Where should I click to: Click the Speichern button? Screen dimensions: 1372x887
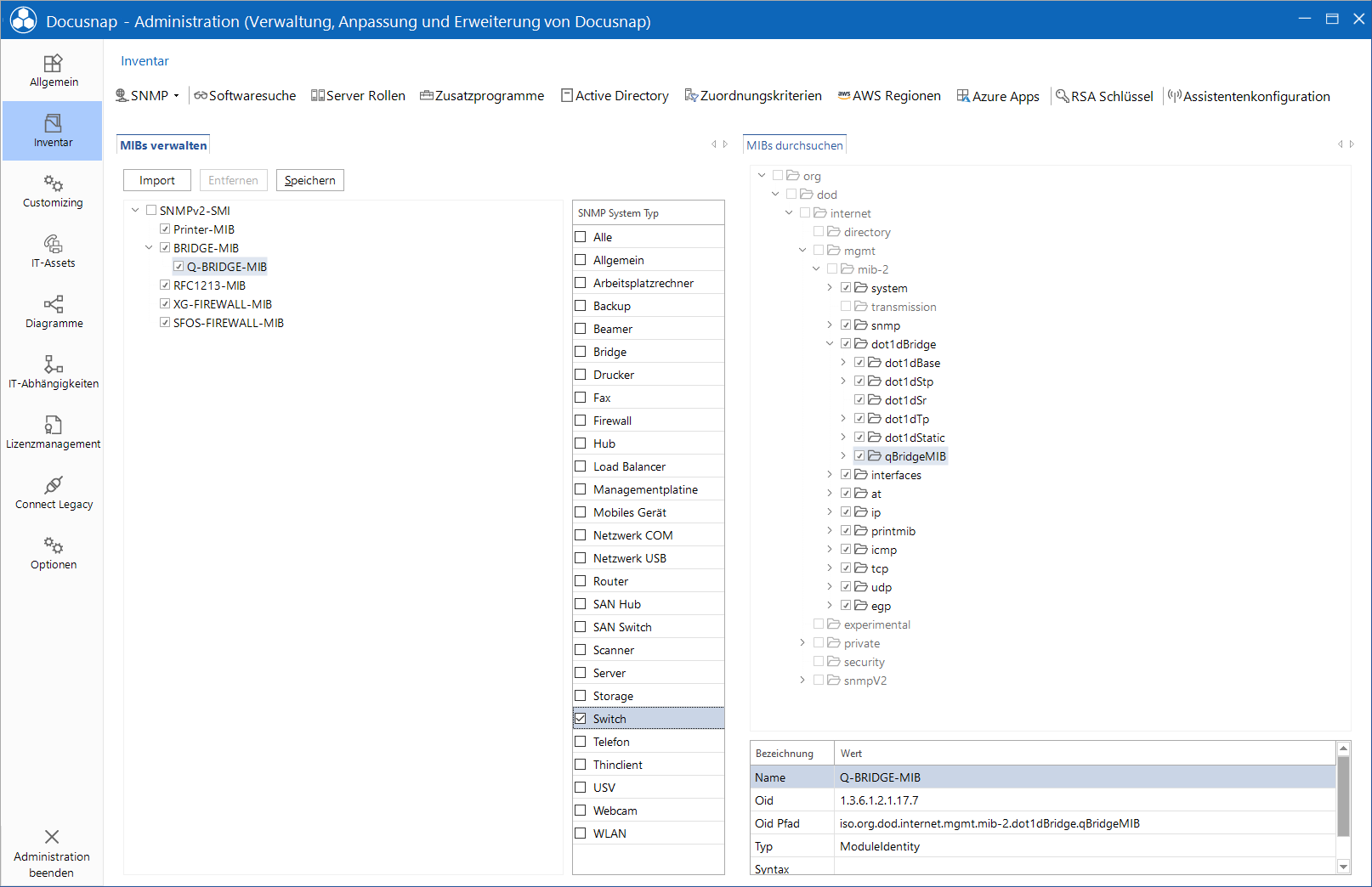[310, 180]
